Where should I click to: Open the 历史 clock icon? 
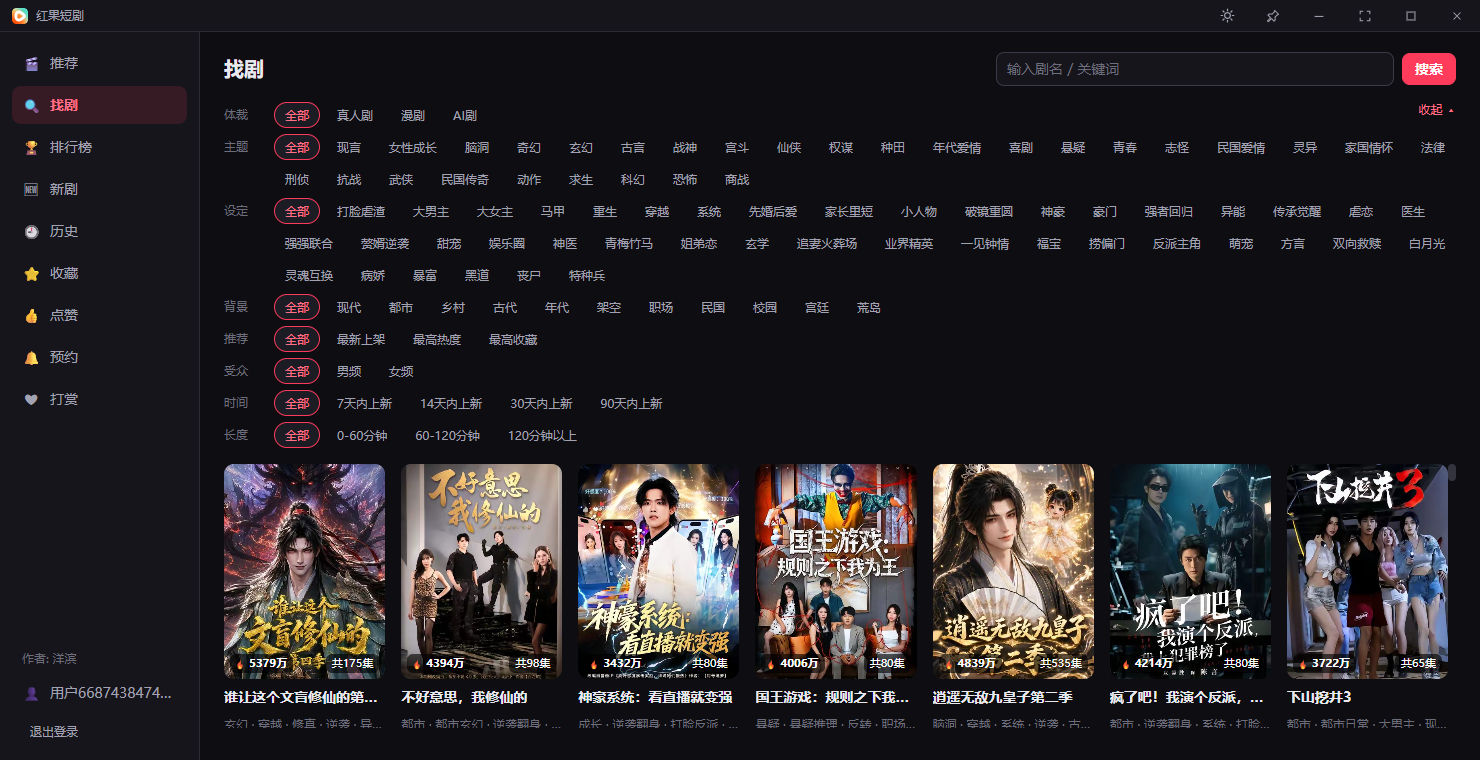coord(32,231)
